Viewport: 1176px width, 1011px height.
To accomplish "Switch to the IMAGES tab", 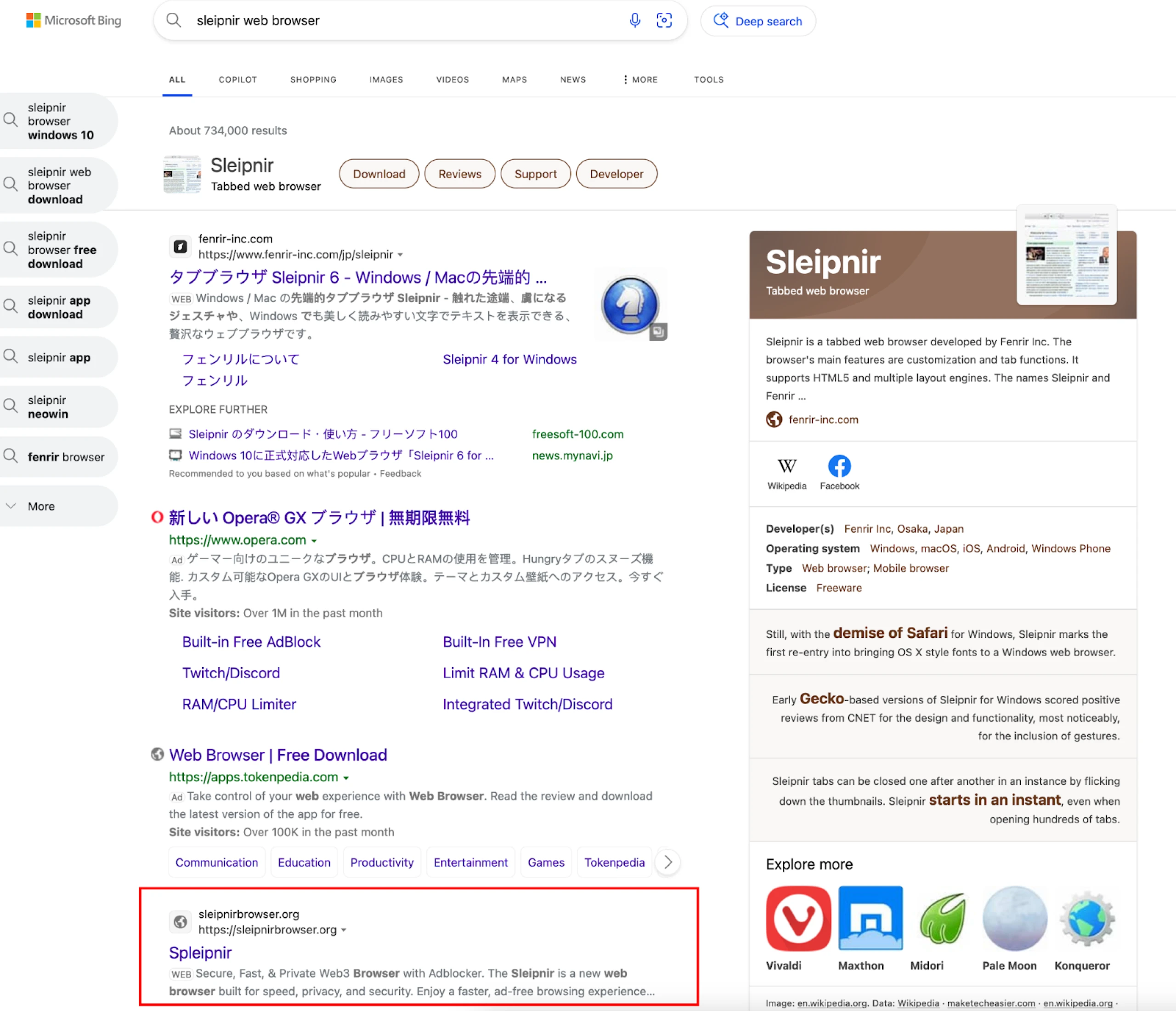I will point(386,80).
